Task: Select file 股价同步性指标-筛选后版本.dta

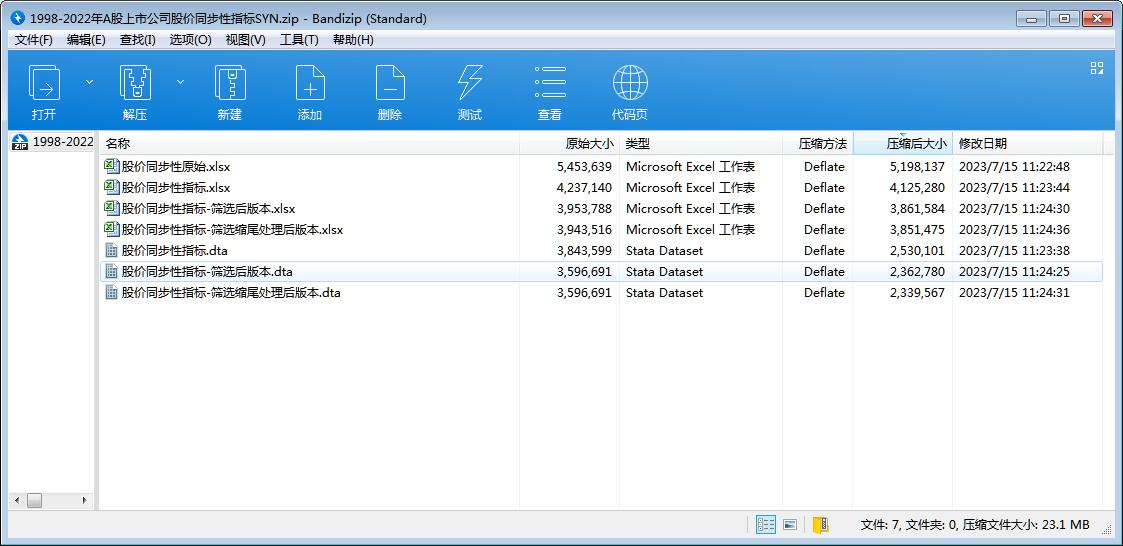Action: point(207,272)
